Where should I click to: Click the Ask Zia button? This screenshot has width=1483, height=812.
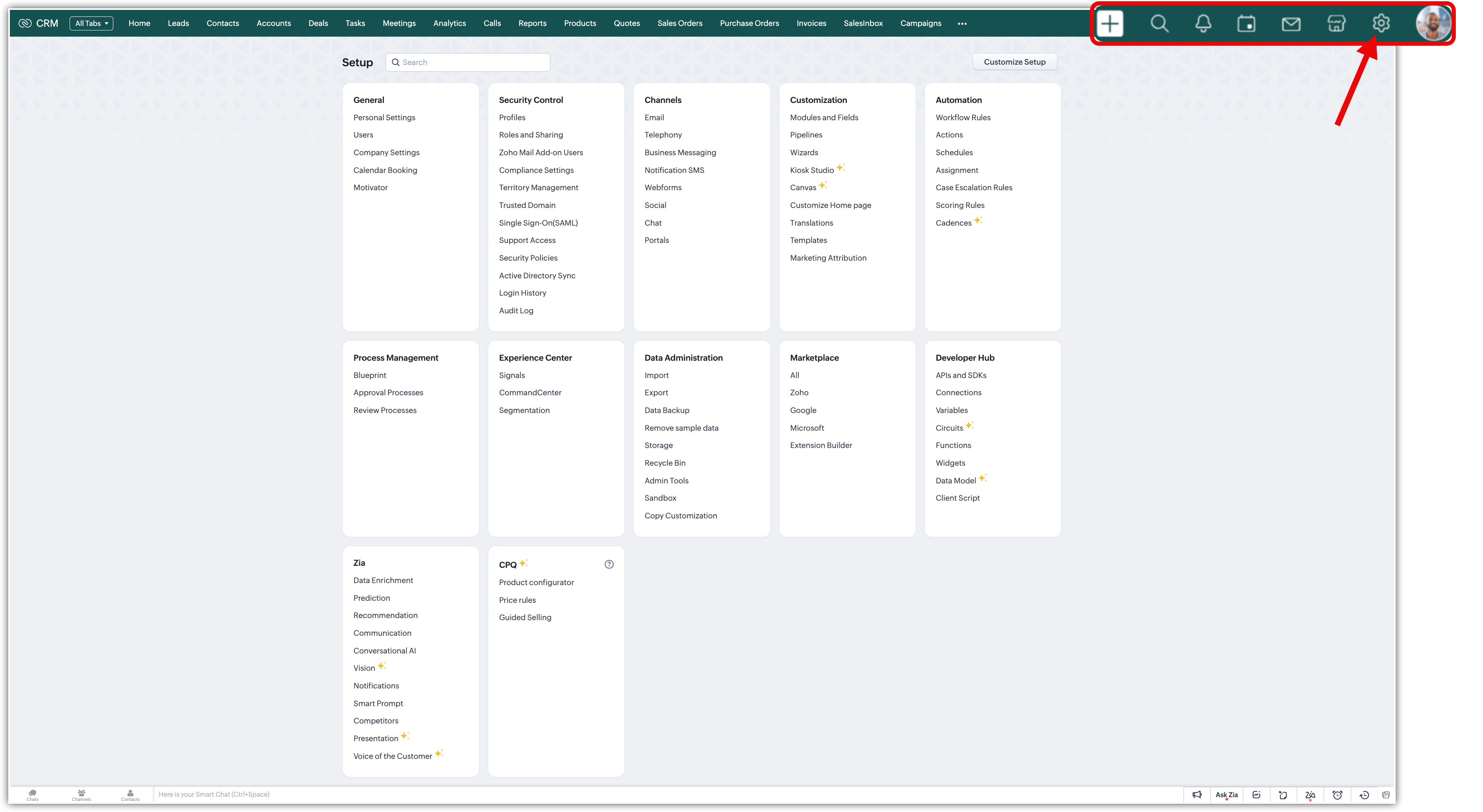pos(1226,795)
